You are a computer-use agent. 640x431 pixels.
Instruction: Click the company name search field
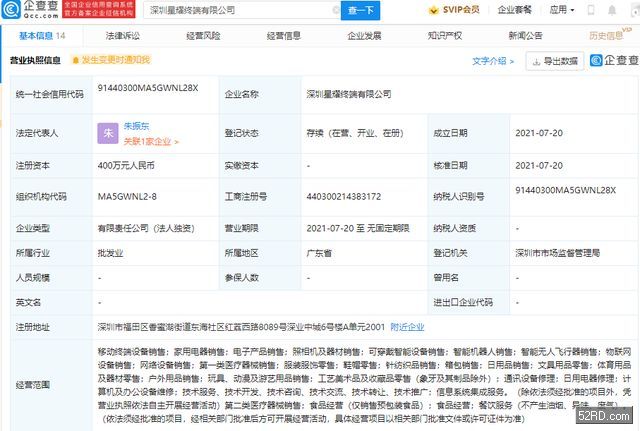pyautogui.click(x=240, y=11)
